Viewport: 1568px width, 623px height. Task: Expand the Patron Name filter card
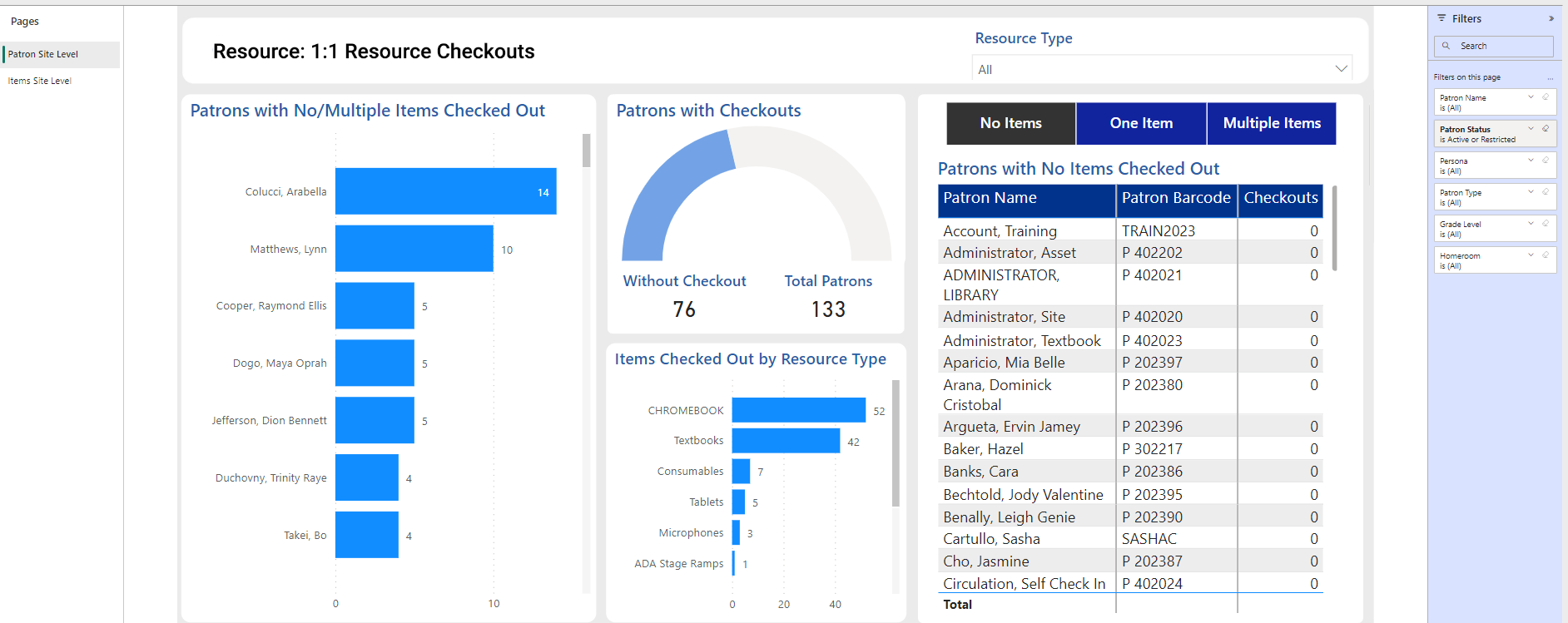[x=1531, y=97]
